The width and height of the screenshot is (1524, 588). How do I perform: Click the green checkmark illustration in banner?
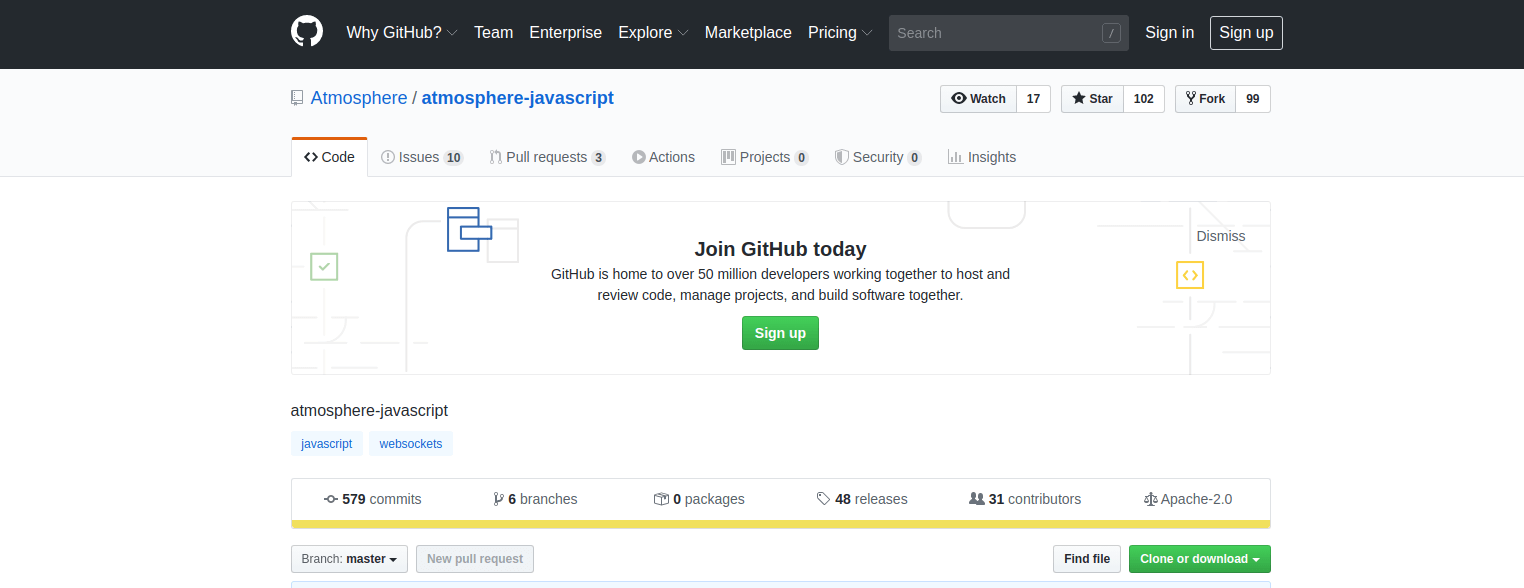[x=324, y=266]
